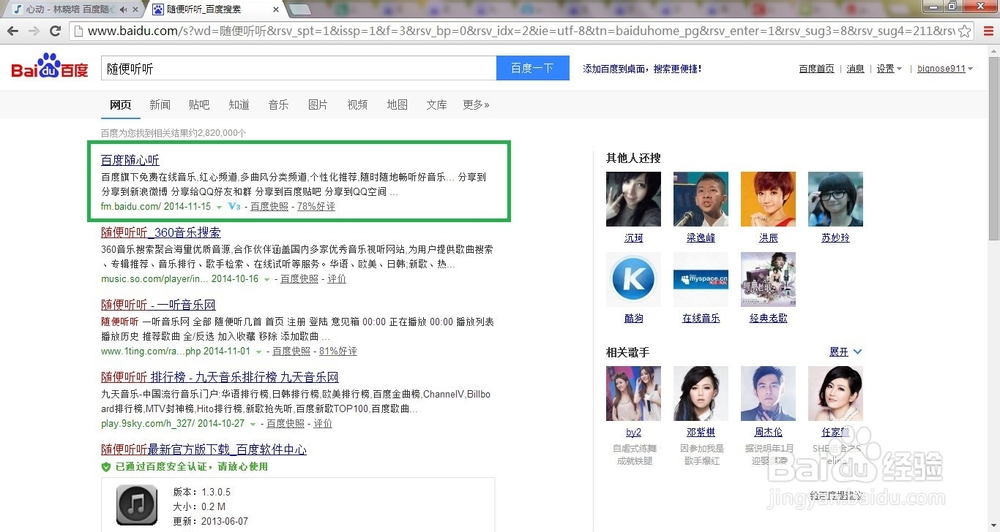Click the Baidu logo
This screenshot has height=532, width=1000.
49,66
